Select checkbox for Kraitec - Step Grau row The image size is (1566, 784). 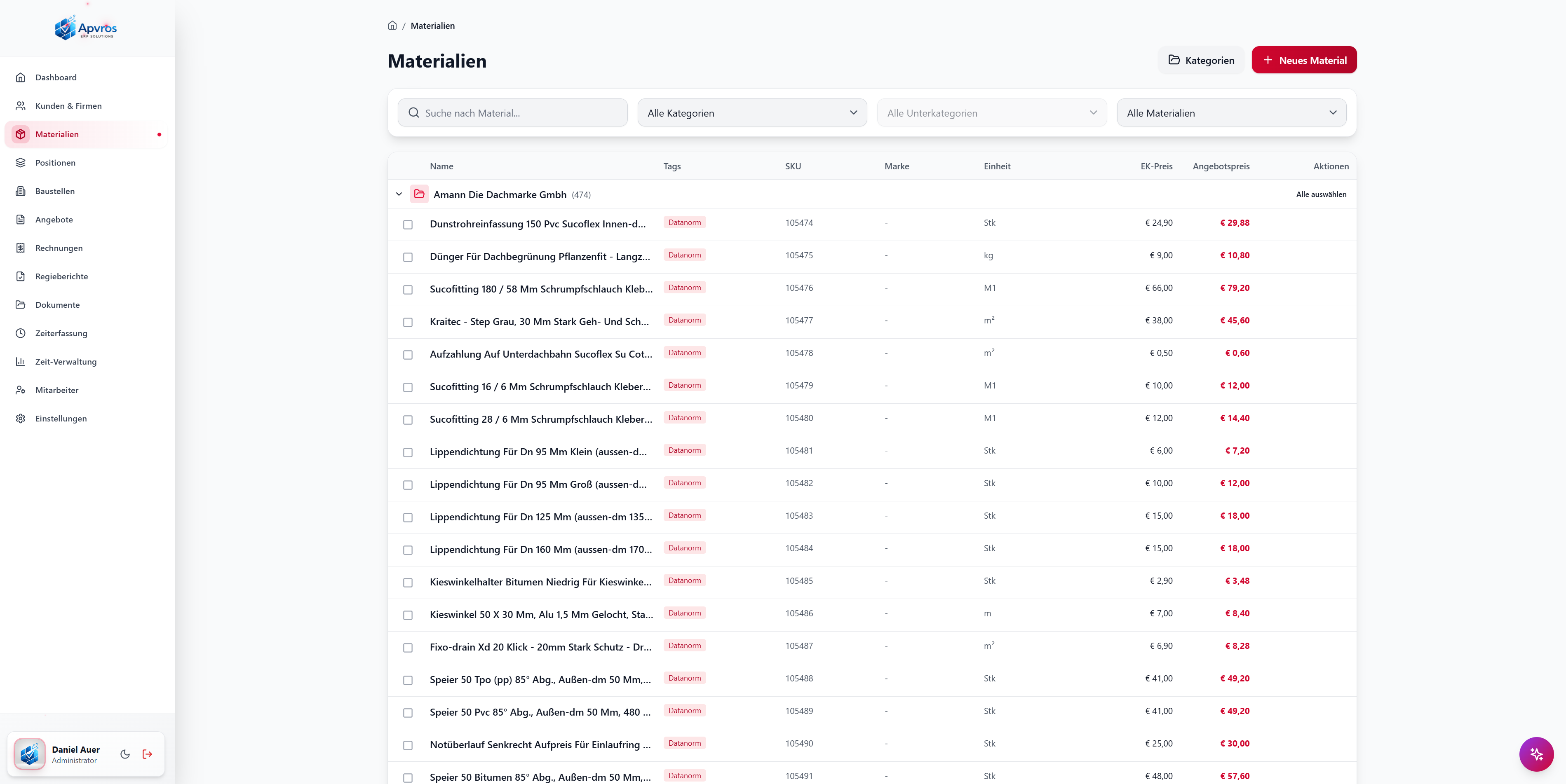(408, 322)
